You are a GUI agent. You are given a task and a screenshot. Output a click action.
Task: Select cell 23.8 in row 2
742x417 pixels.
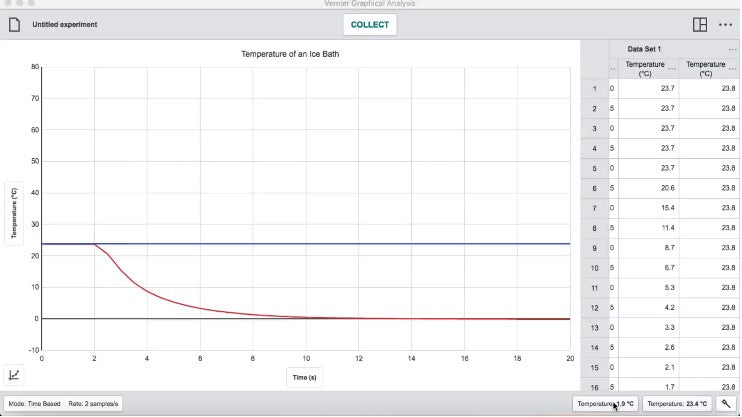pyautogui.click(x=709, y=108)
